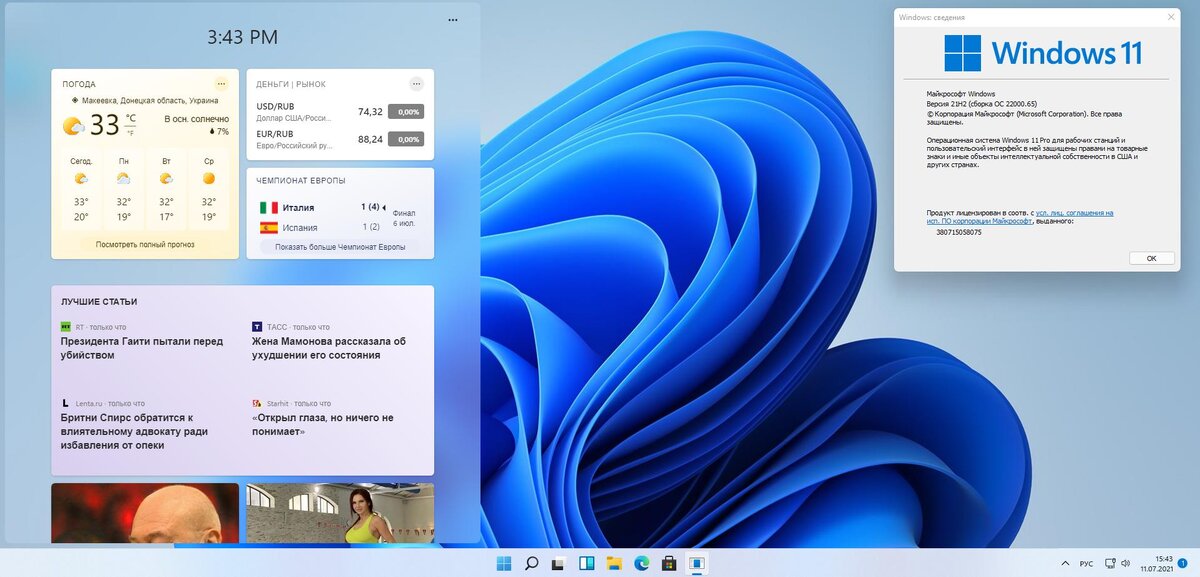Click the Italy flag icon
Viewport: 1200px width, 577px height.
269,207
